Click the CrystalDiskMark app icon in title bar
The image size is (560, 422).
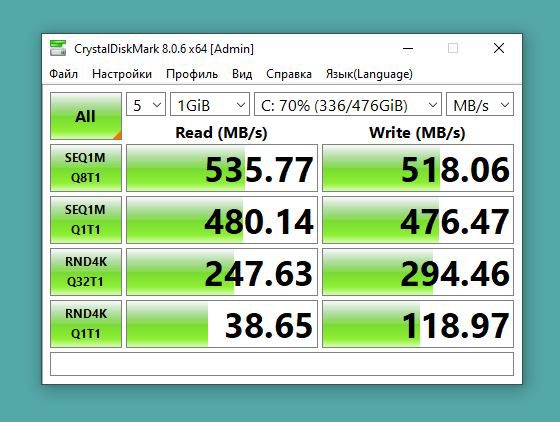pyautogui.click(x=58, y=48)
